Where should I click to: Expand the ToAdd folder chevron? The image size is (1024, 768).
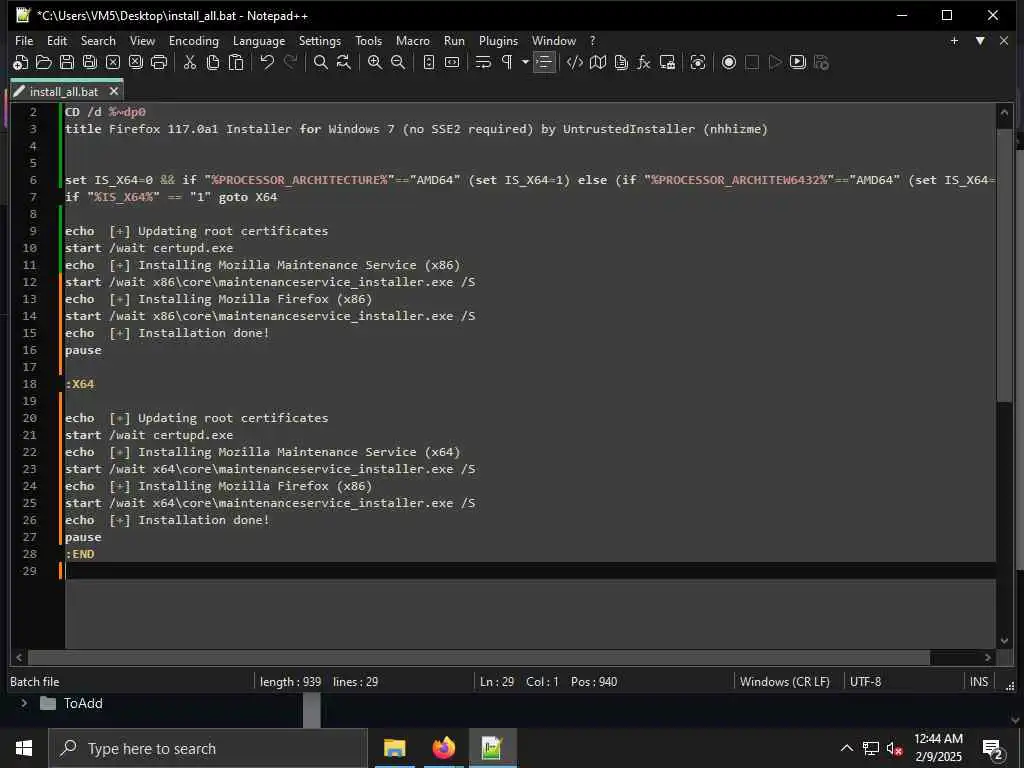pos(24,703)
